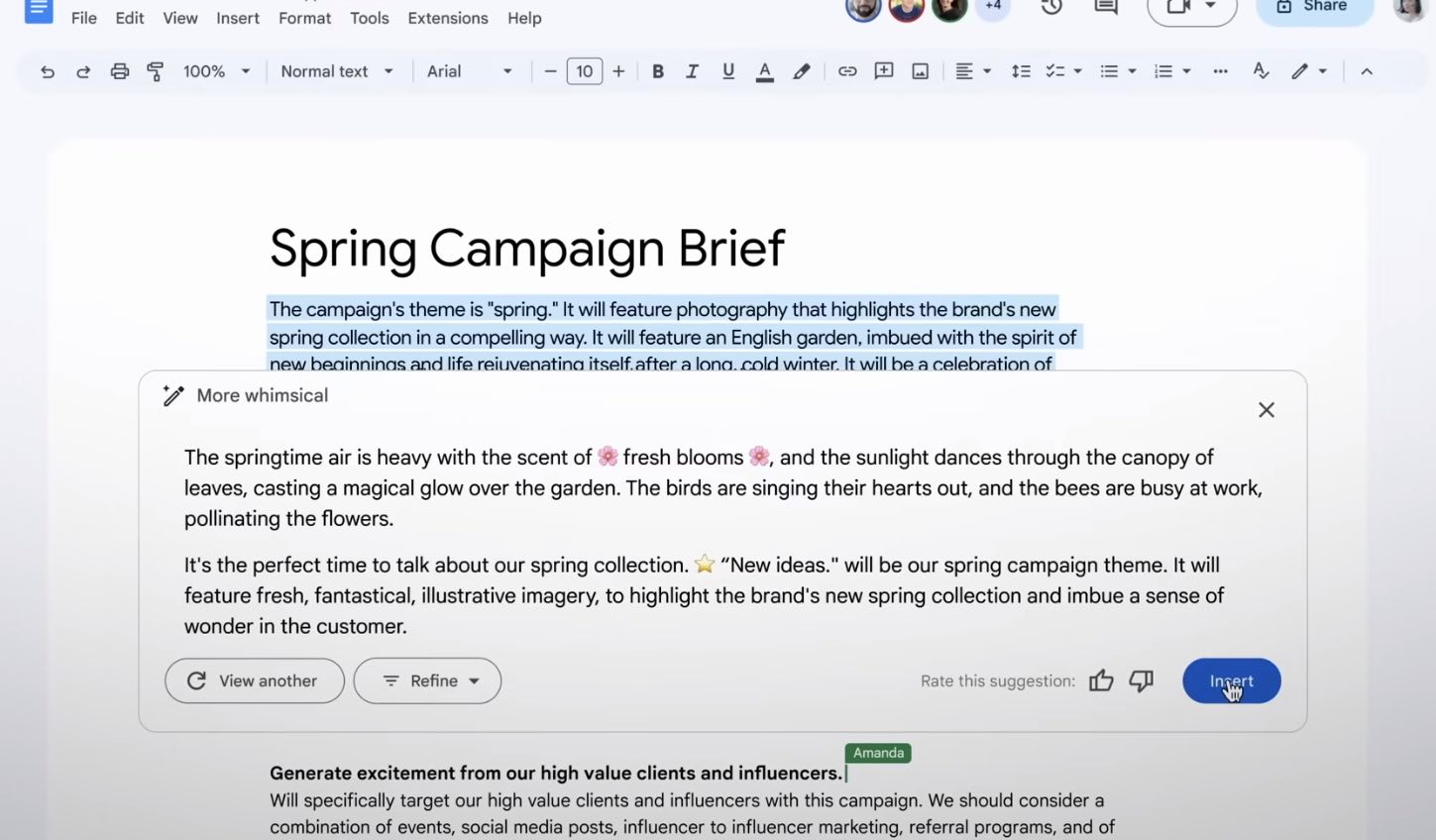
Task: Expand the Normal text style dropdown
Action: pos(337,71)
